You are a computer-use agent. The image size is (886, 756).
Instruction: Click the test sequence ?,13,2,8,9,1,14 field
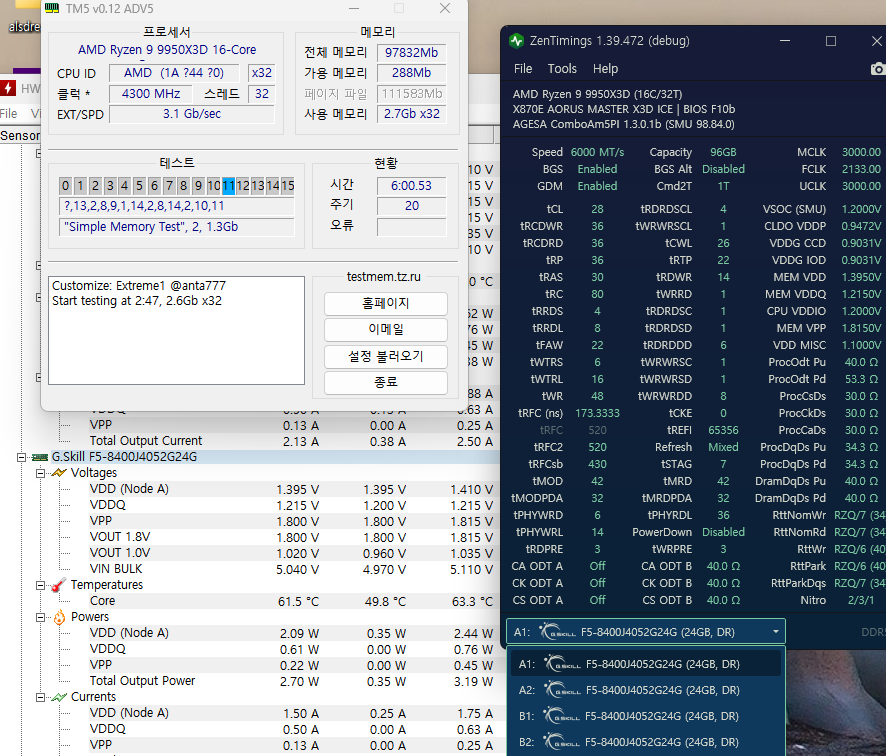point(176,206)
